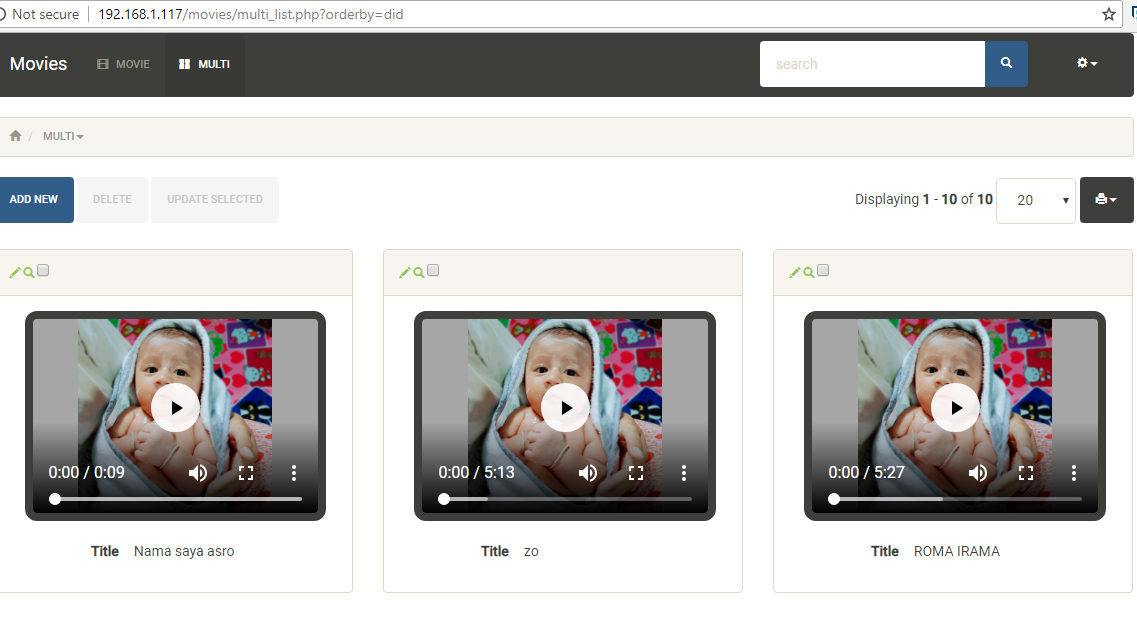
Task: Select the checkbox on the 'zo' card
Action: 433,269
